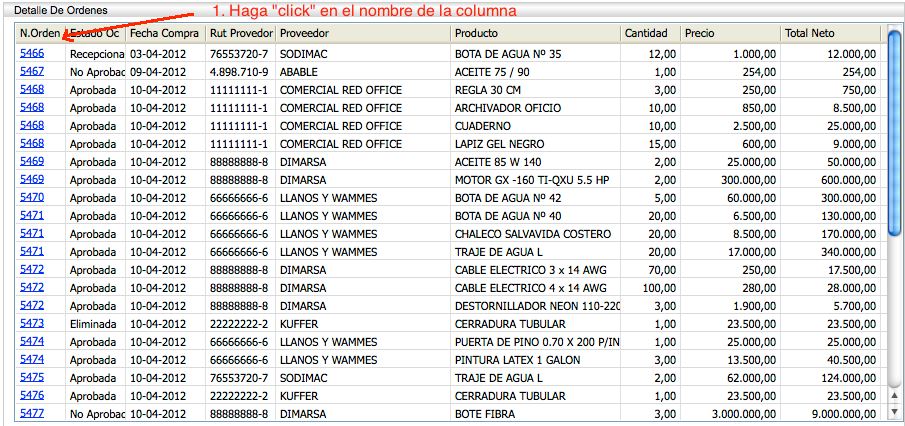The image size is (905, 426).
Task: Open order 5474 link in PUERTA DE PINO row
Action: click(x=32, y=341)
